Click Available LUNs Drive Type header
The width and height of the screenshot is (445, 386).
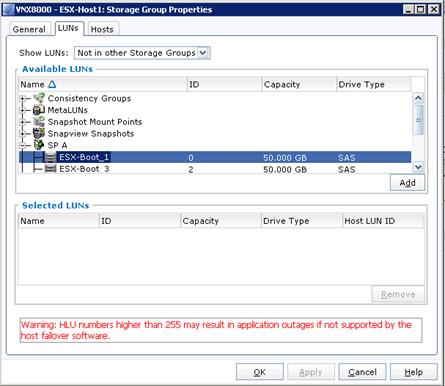point(374,84)
